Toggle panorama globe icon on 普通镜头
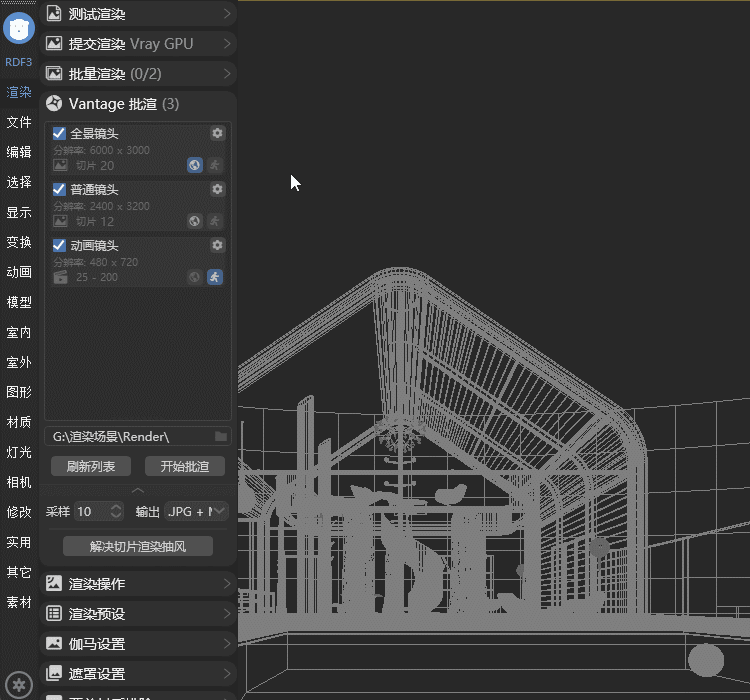This screenshot has width=750, height=700. [195, 221]
